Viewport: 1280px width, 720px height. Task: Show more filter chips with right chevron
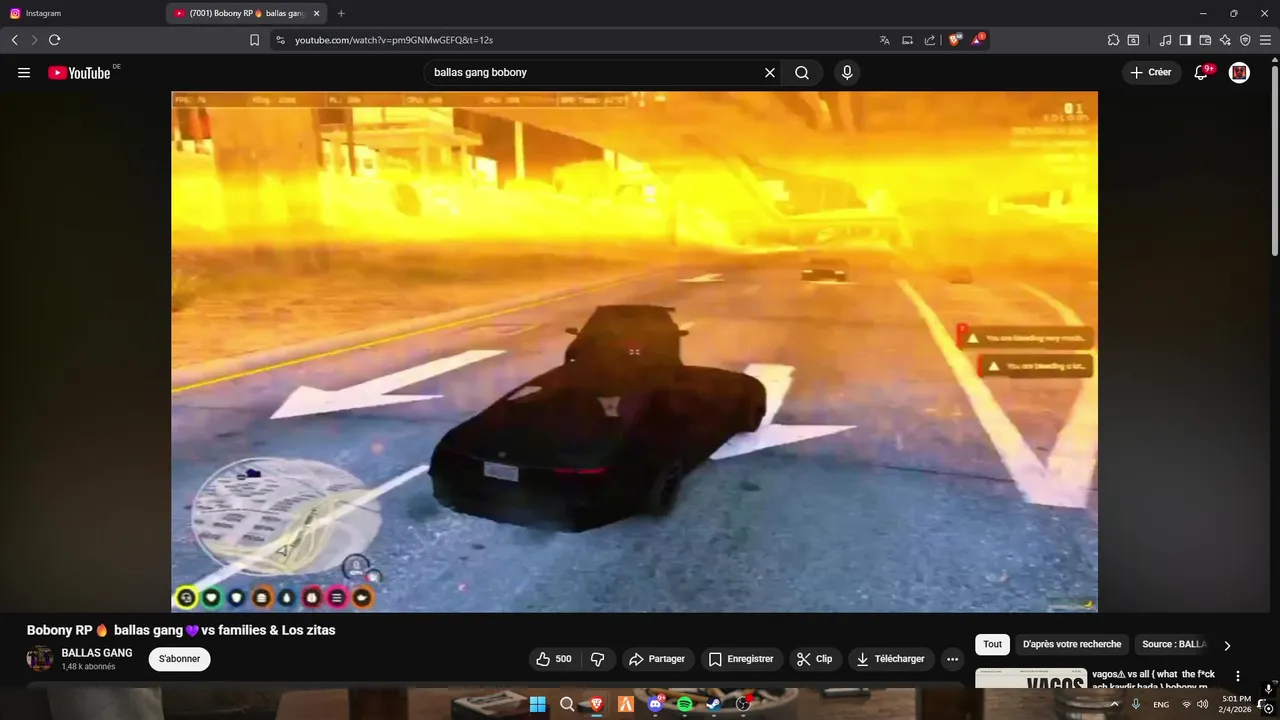(x=1227, y=646)
